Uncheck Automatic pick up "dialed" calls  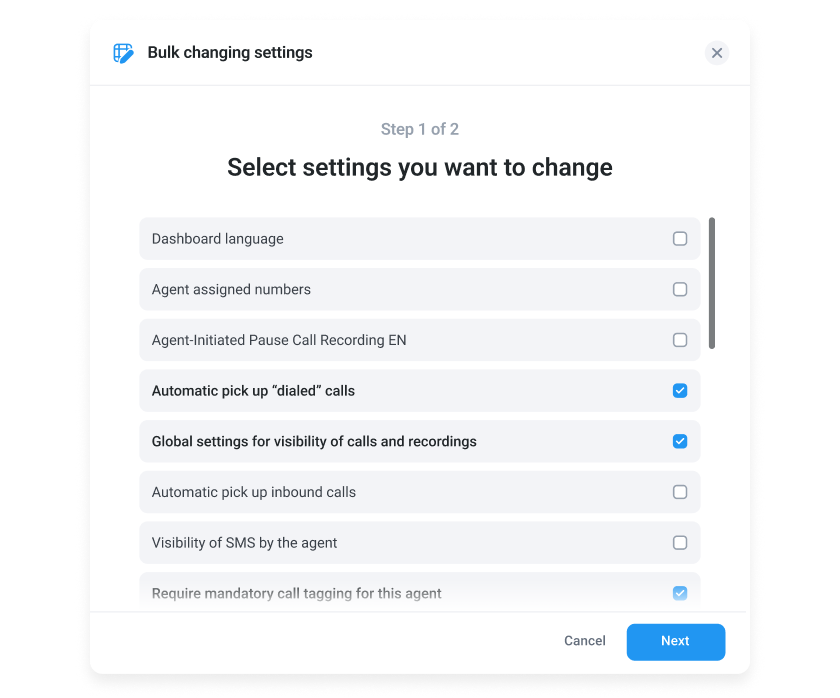pos(680,391)
